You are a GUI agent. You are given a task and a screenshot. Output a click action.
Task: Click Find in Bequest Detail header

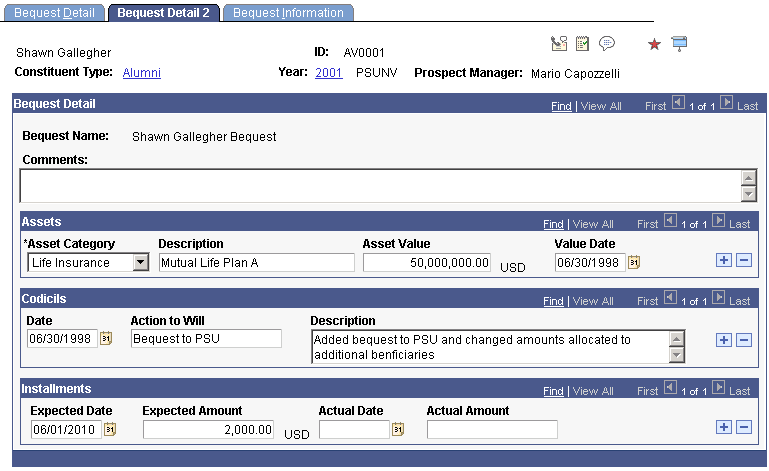tap(561, 106)
